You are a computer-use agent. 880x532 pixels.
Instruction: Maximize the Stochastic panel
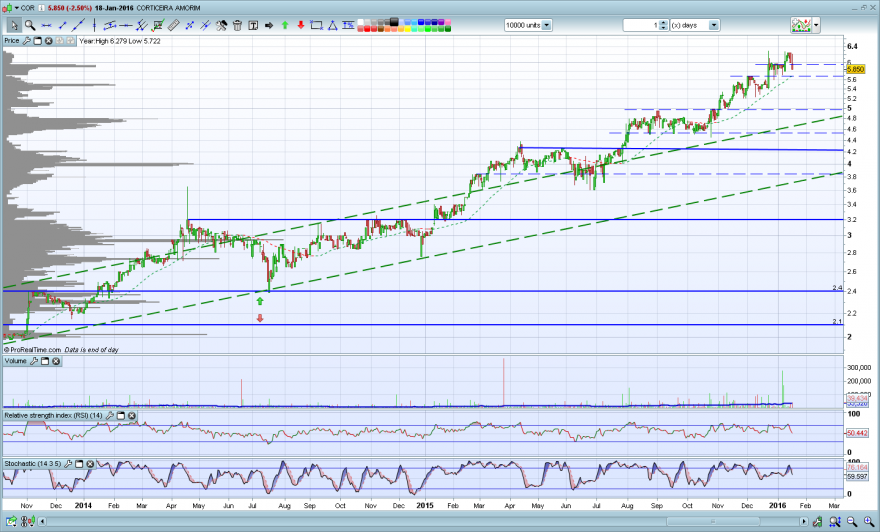(79, 464)
